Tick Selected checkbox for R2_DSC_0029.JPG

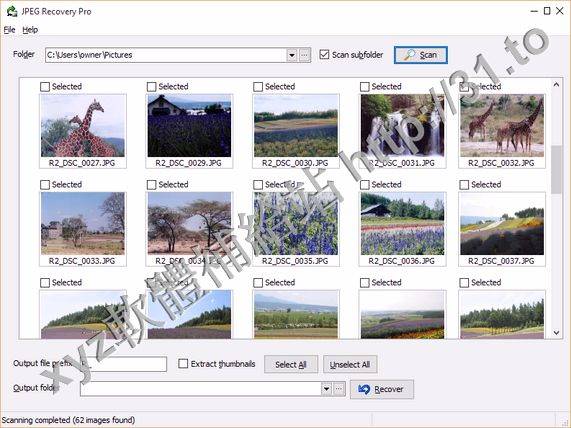(151, 87)
